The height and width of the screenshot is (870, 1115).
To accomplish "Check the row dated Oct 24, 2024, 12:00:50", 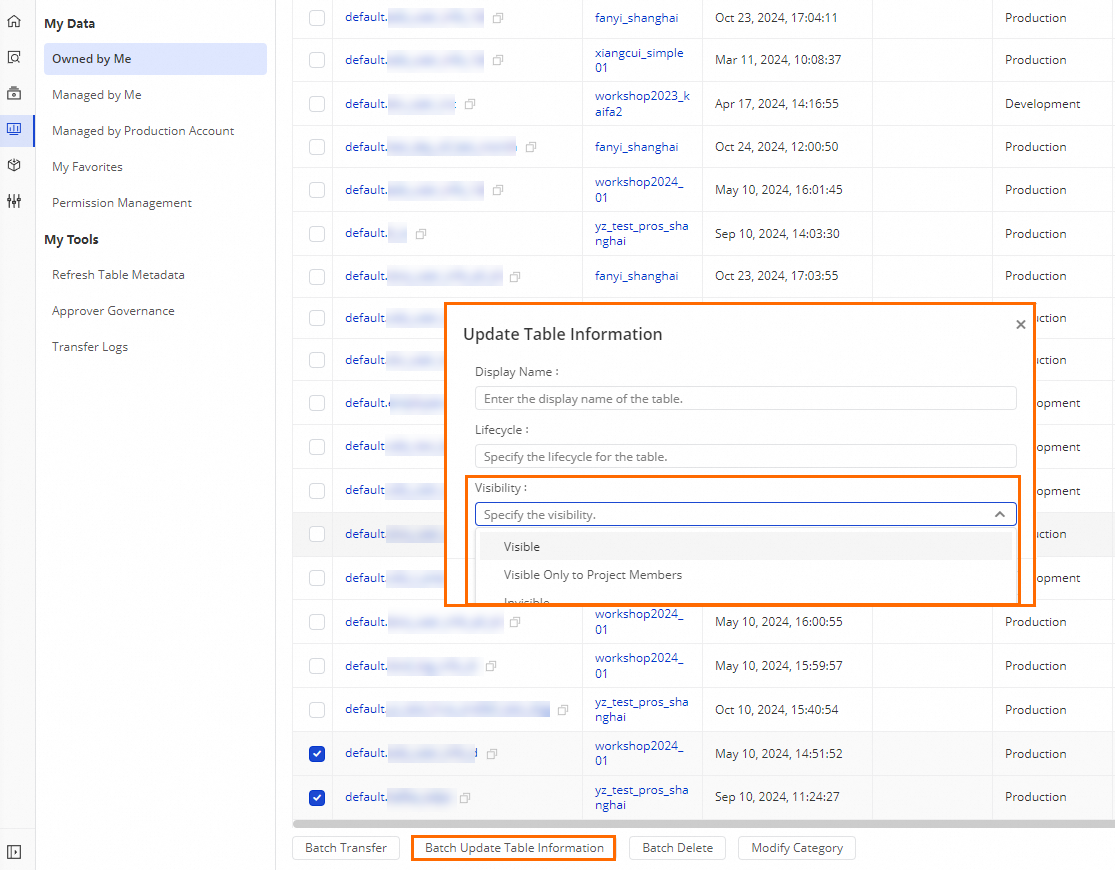I will click(317, 147).
